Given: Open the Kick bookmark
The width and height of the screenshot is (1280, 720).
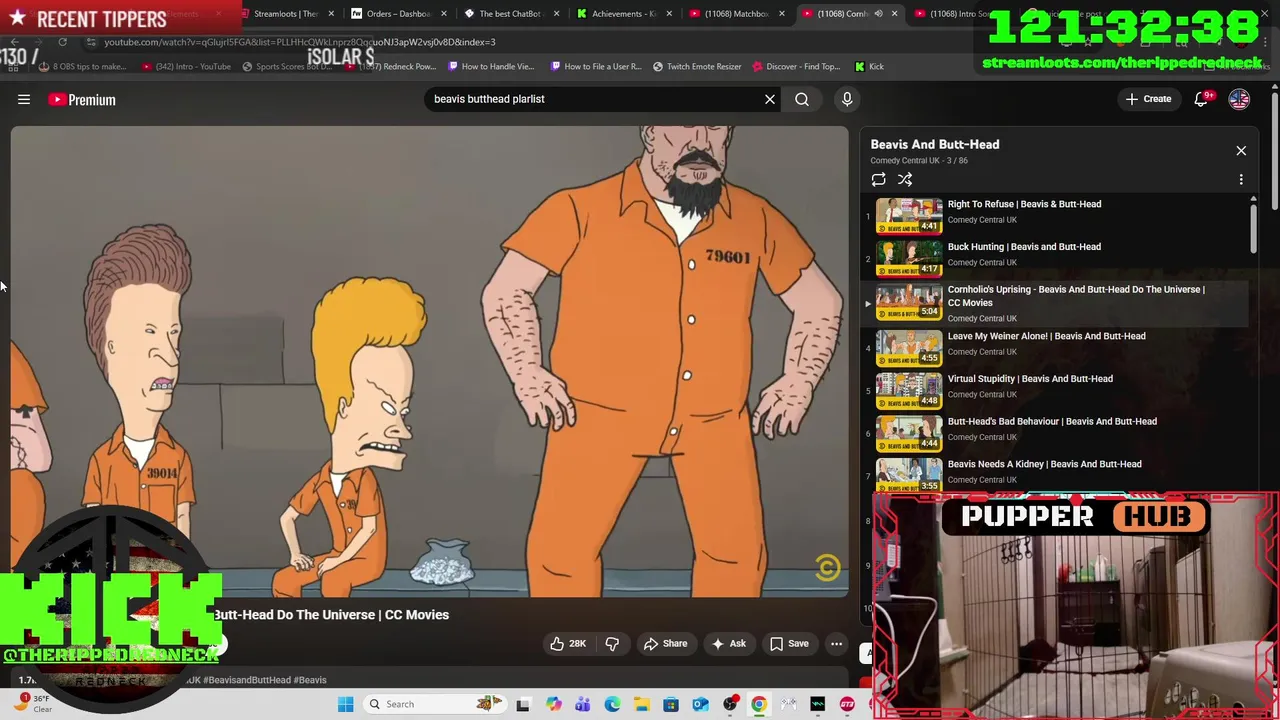Looking at the screenshot, I should 869,67.
